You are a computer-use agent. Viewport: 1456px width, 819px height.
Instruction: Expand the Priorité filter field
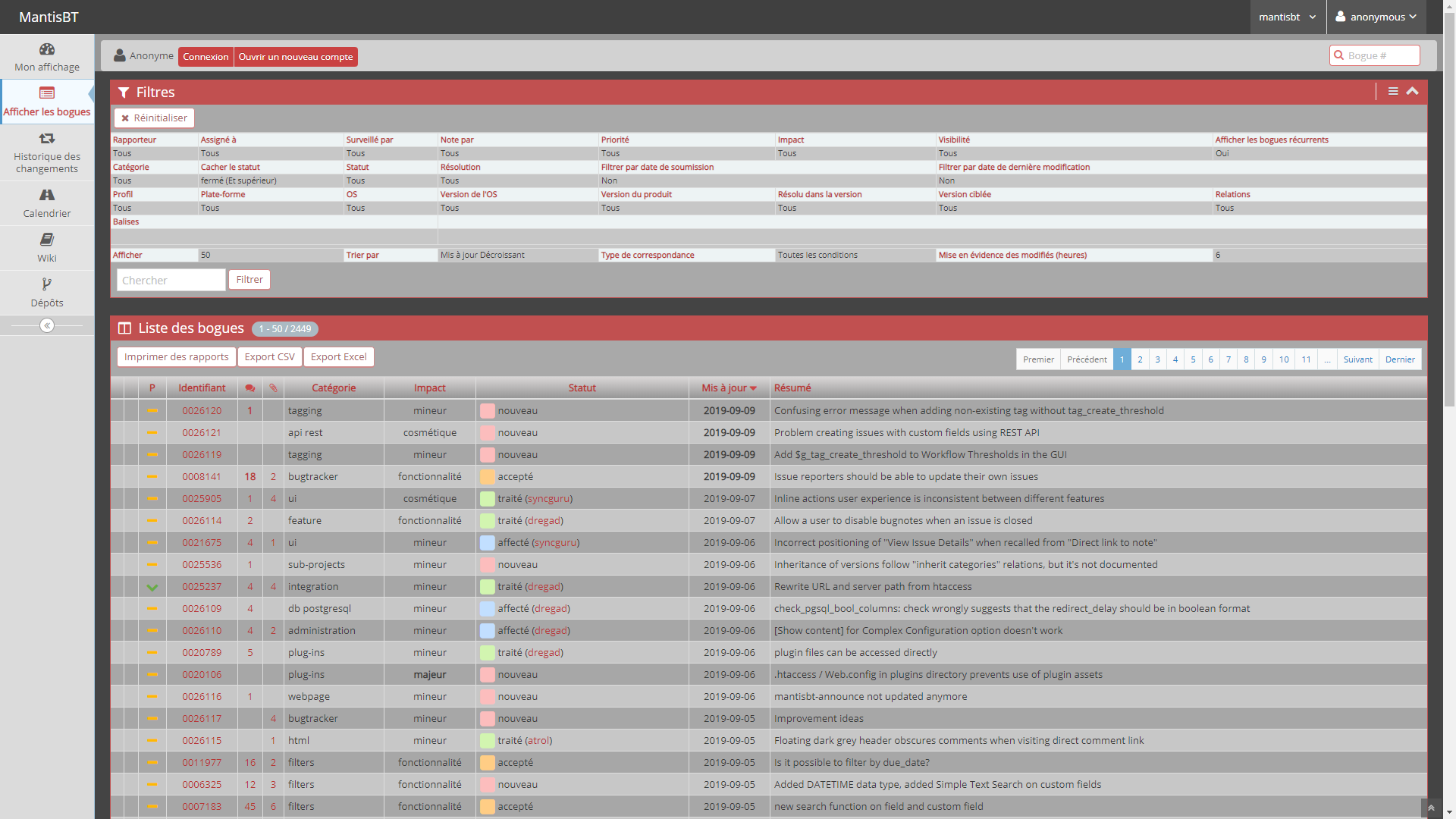coord(615,140)
